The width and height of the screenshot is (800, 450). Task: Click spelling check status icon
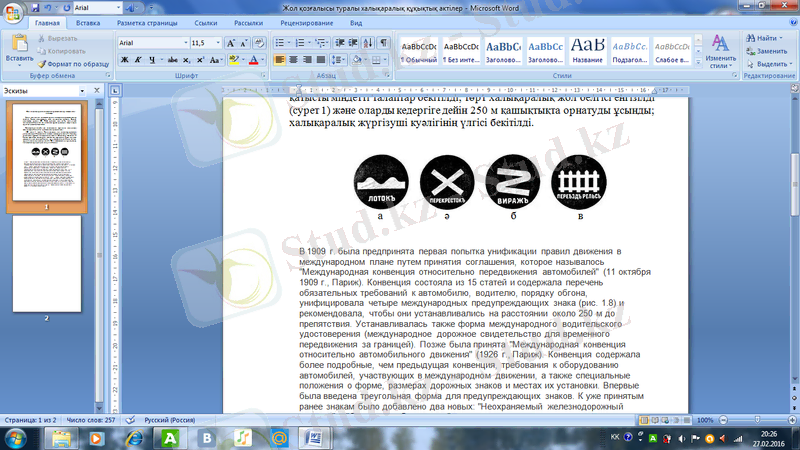click(131, 420)
